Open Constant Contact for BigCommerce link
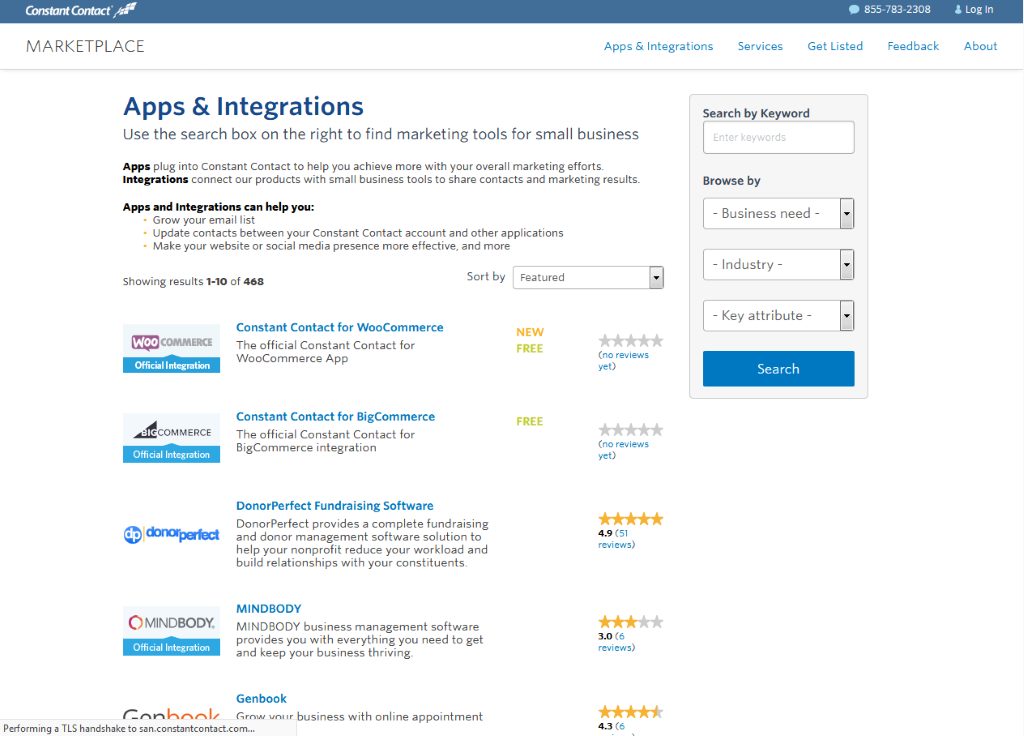Screen dimensions: 1024x736 click(335, 417)
